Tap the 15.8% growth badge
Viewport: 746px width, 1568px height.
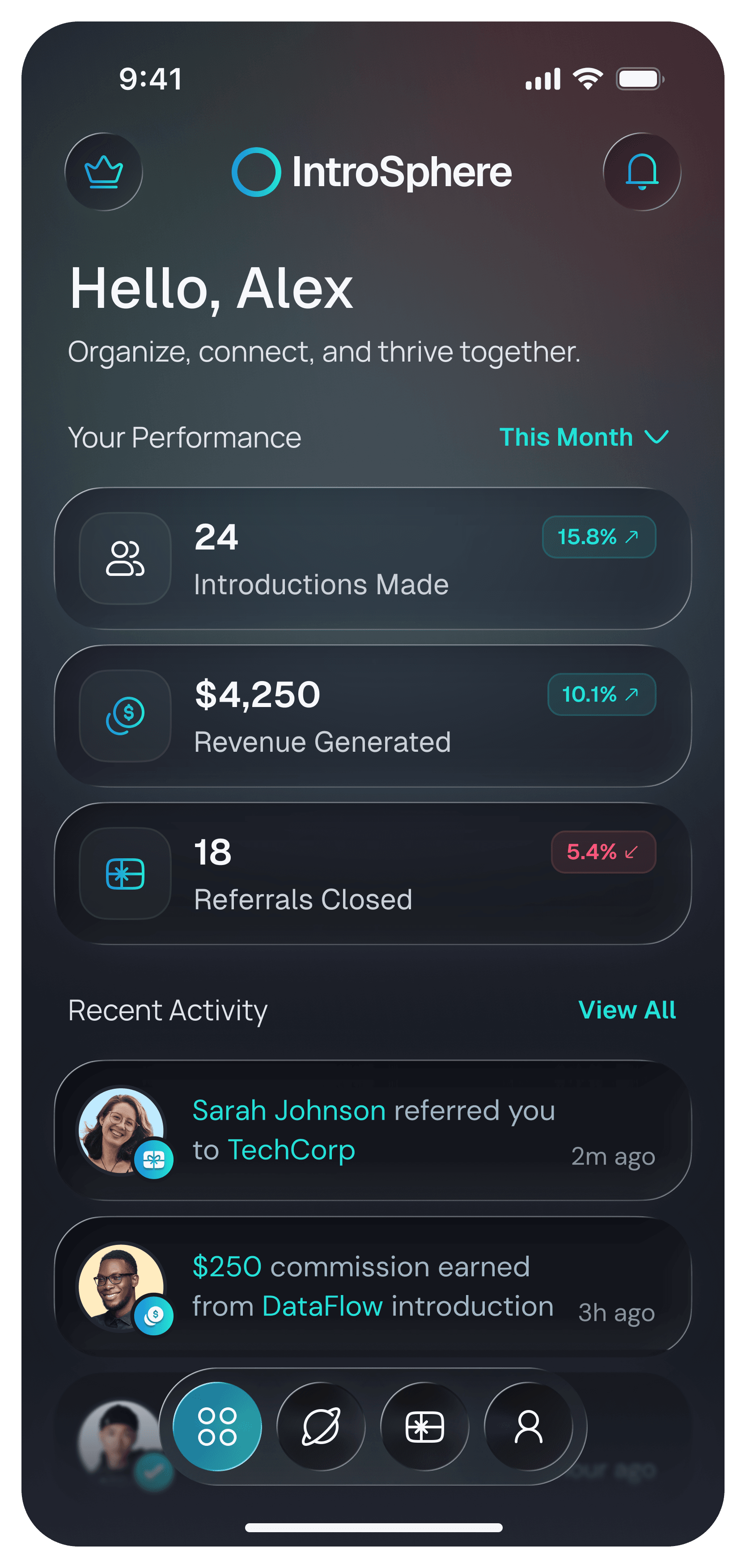pyautogui.click(x=599, y=537)
